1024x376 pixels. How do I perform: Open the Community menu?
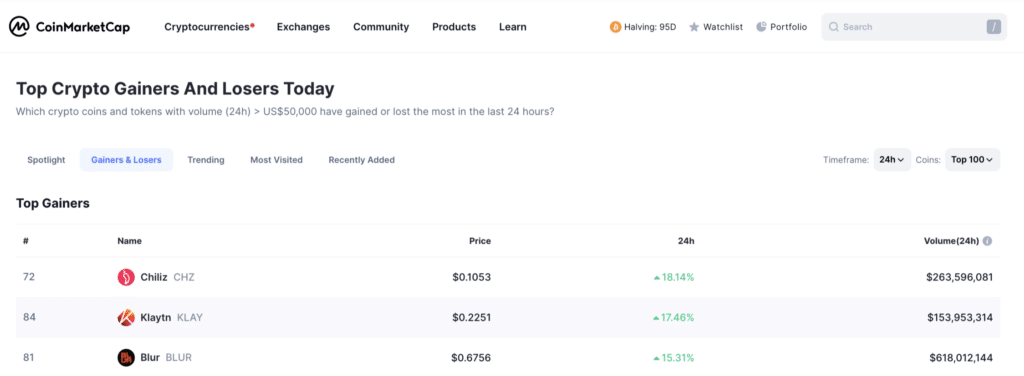pos(381,27)
